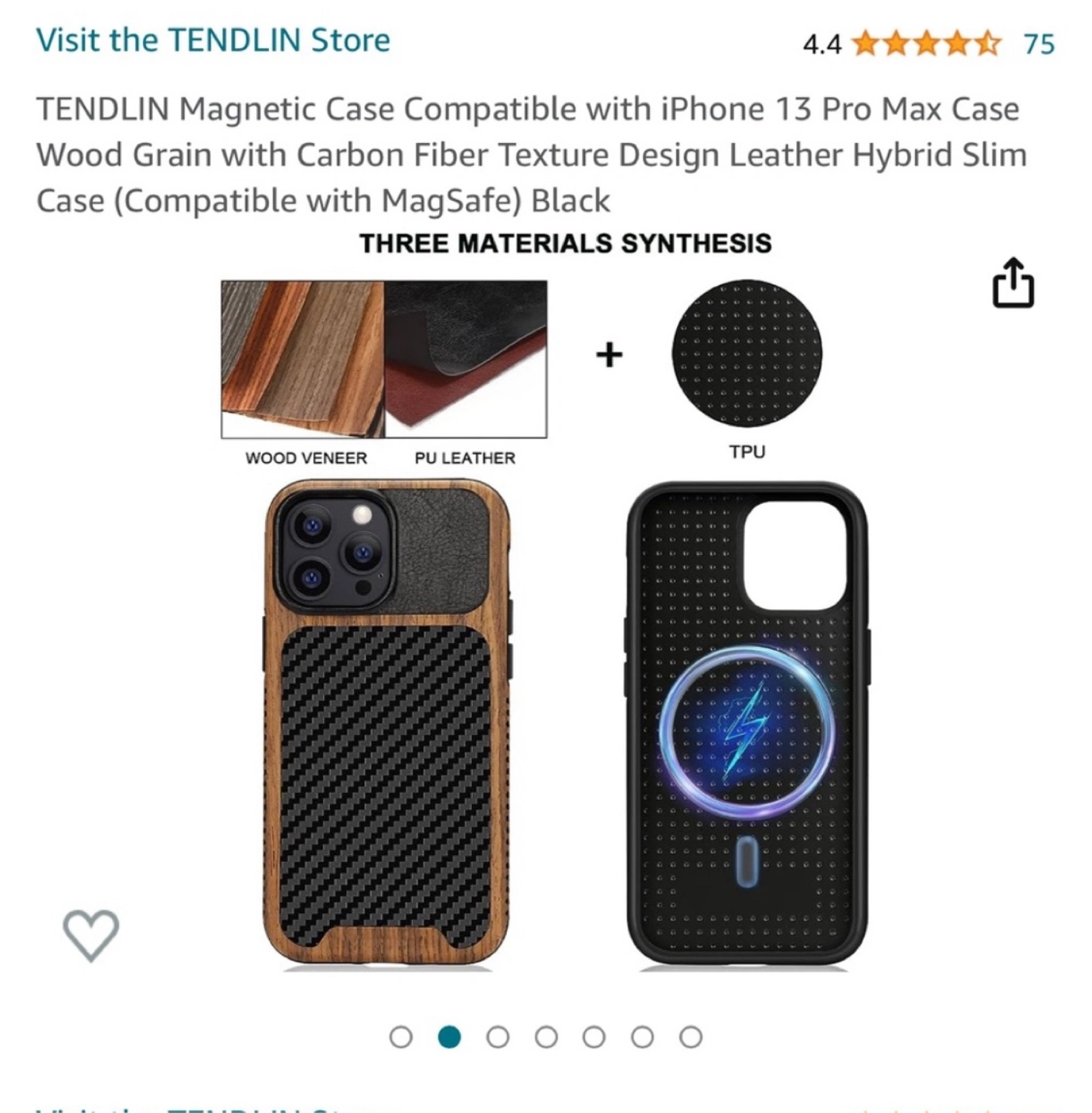Tap the share icon

1012,283
